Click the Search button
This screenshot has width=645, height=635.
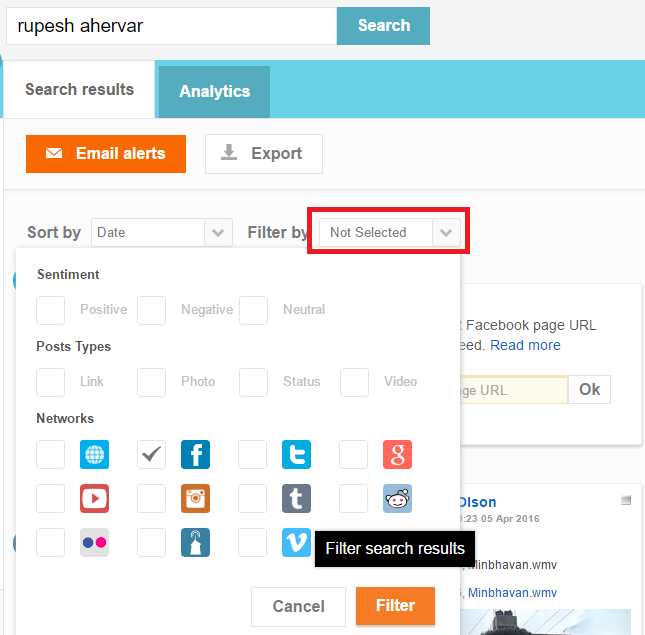(x=383, y=25)
